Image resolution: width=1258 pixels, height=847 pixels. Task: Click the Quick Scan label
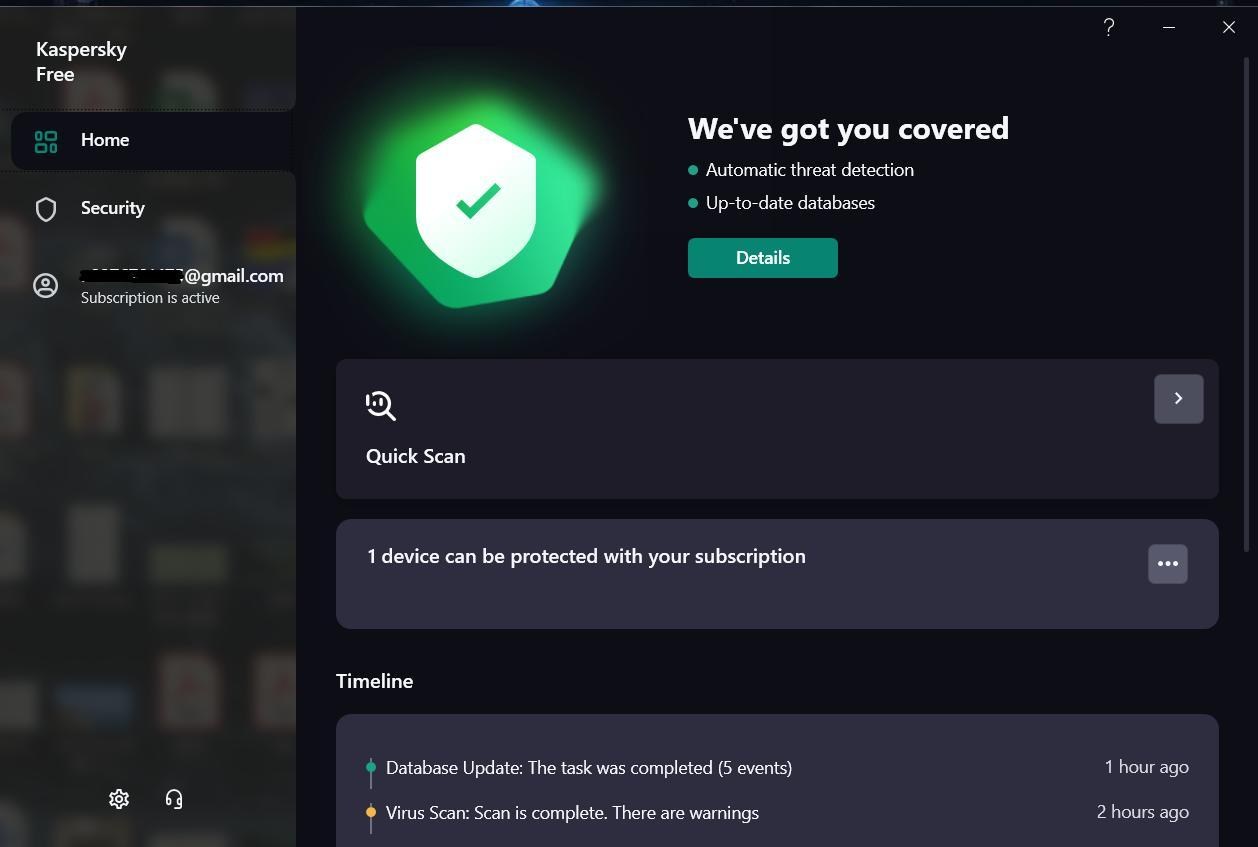coord(416,456)
